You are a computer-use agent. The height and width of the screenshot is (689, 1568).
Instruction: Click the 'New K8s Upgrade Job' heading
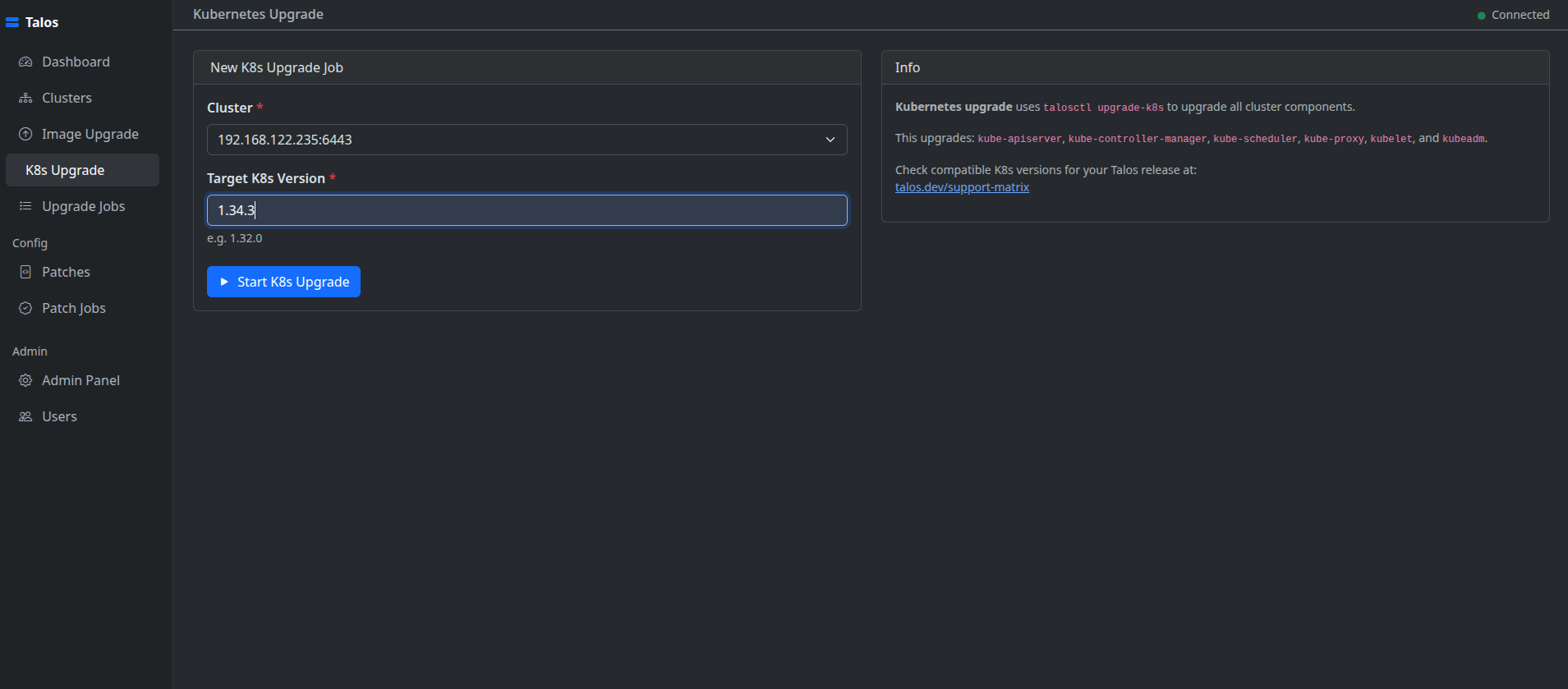(x=277, y=67)
